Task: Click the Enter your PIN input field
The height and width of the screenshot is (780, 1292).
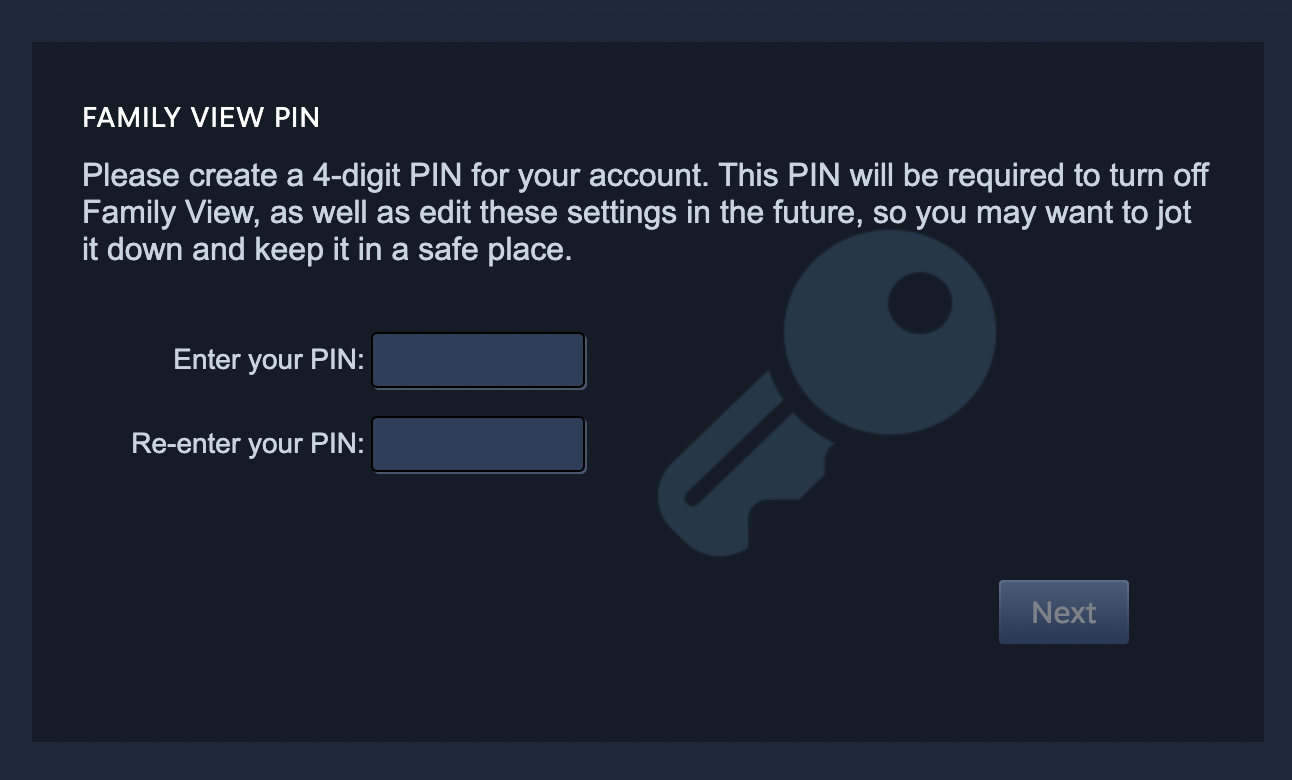Action: click(x=478, y=360)
